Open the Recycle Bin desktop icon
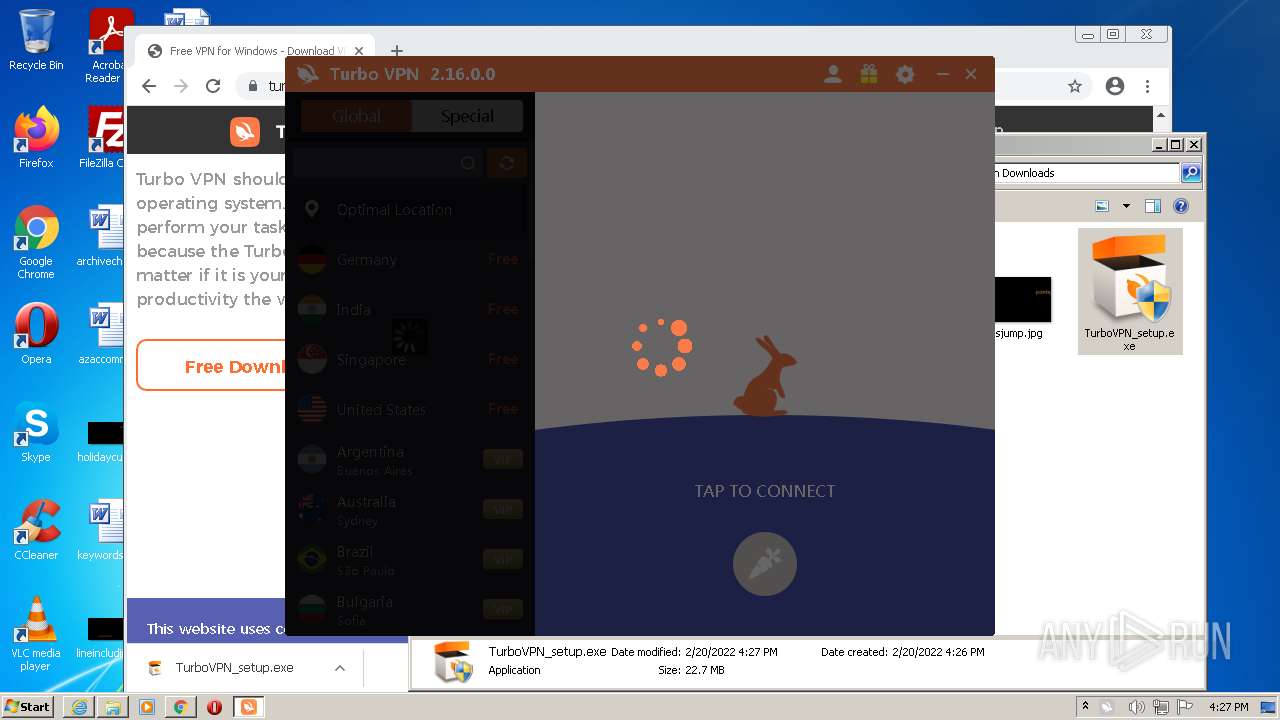The image size is (1280, 720). (36, 40)
